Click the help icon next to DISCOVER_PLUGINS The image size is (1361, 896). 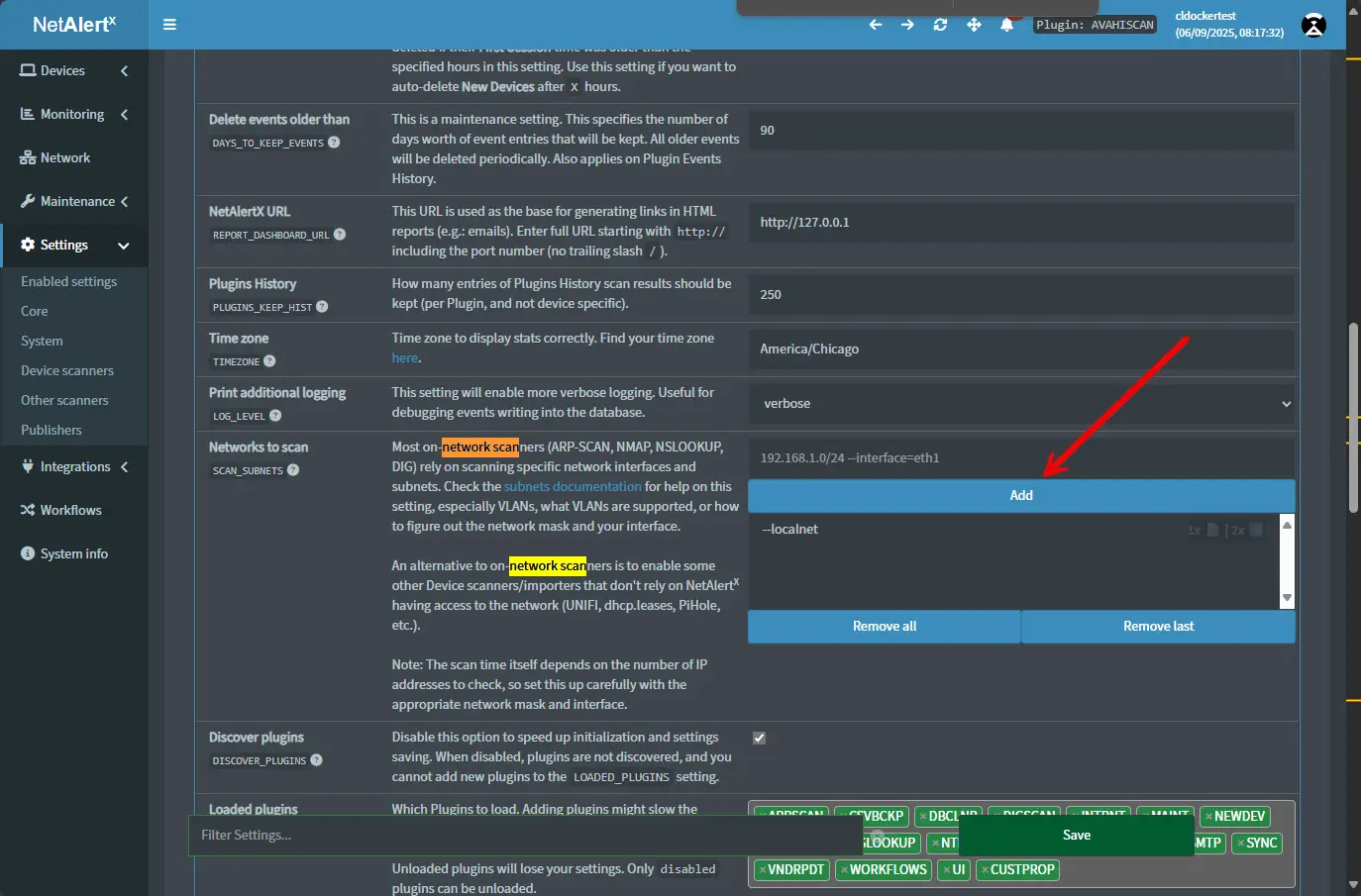pos(316,760)
